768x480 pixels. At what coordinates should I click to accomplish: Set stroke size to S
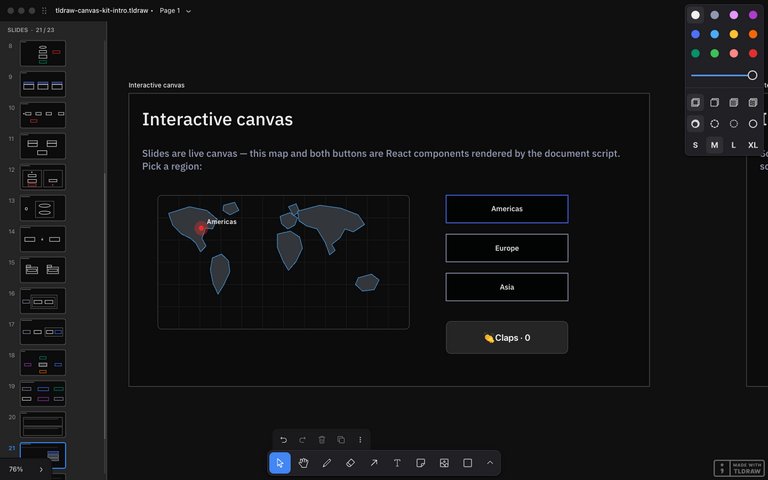point(695,145)
